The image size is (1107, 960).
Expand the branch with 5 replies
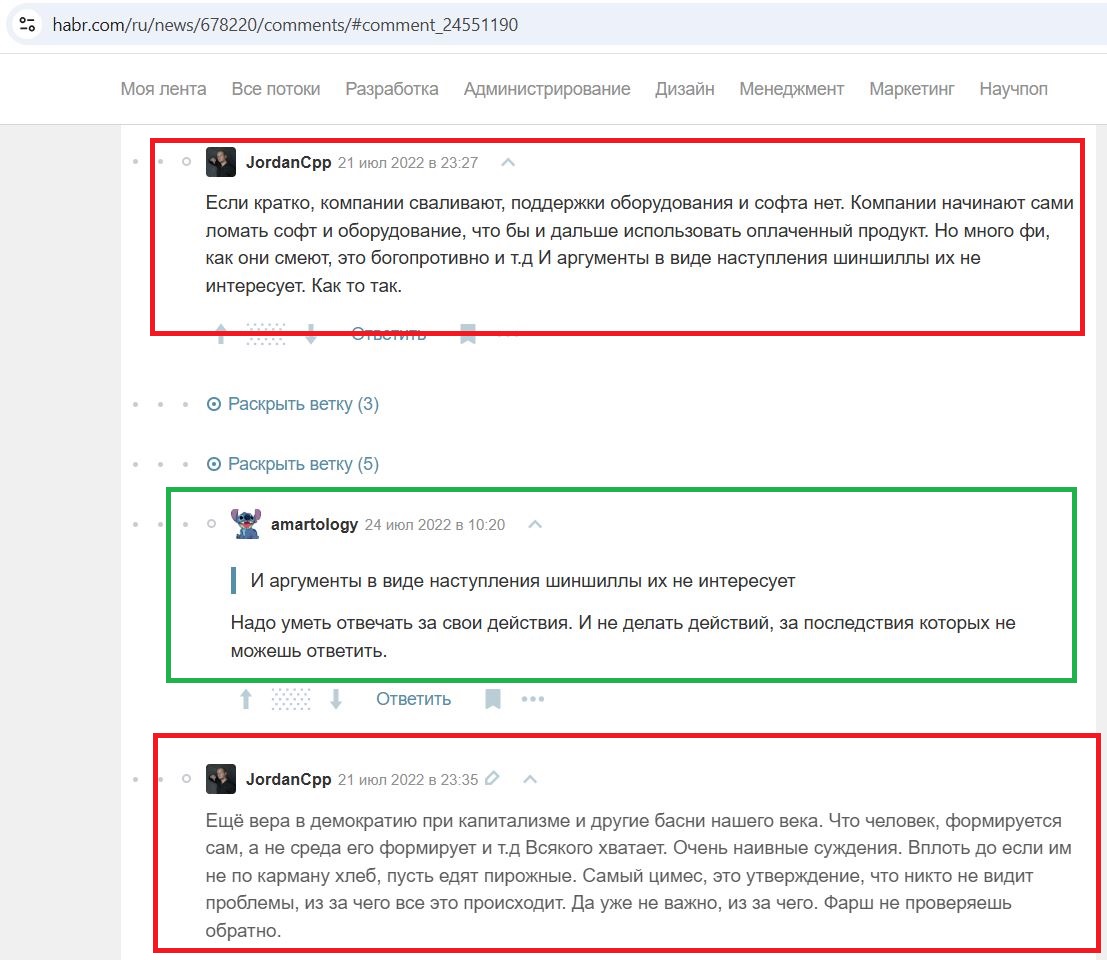click(x=293, y=464)
